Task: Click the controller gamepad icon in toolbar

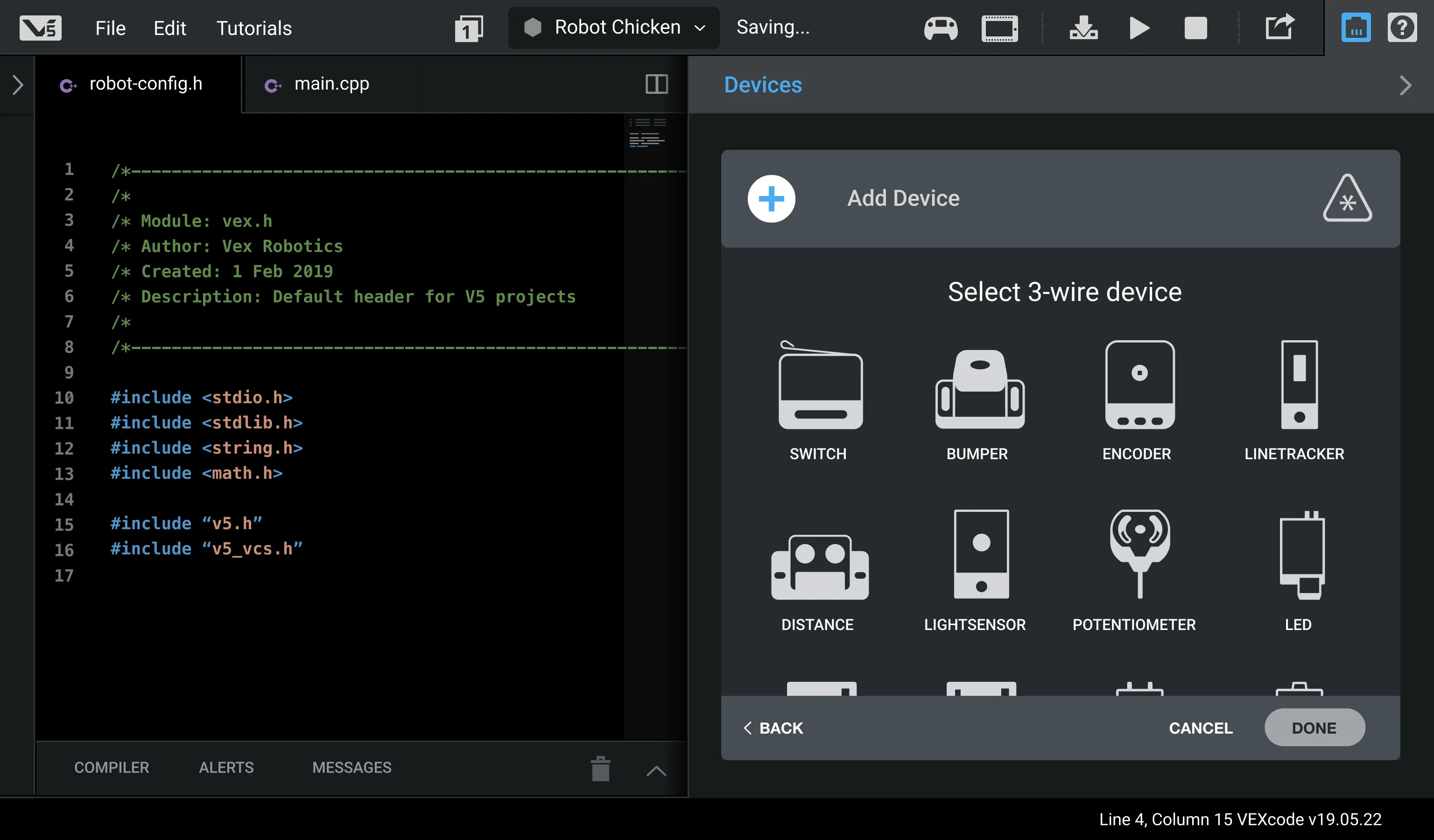Action: (940, 28)
